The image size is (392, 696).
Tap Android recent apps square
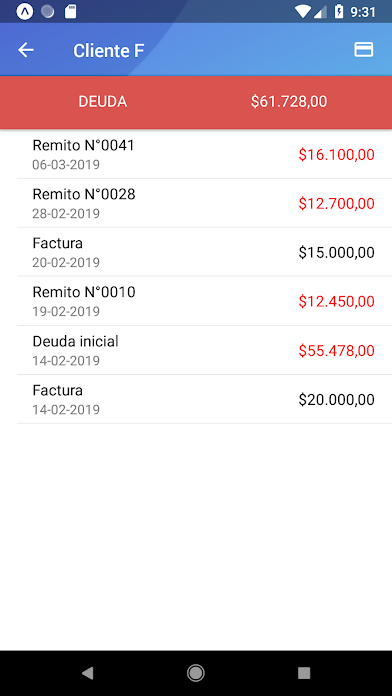pos(304,673)
